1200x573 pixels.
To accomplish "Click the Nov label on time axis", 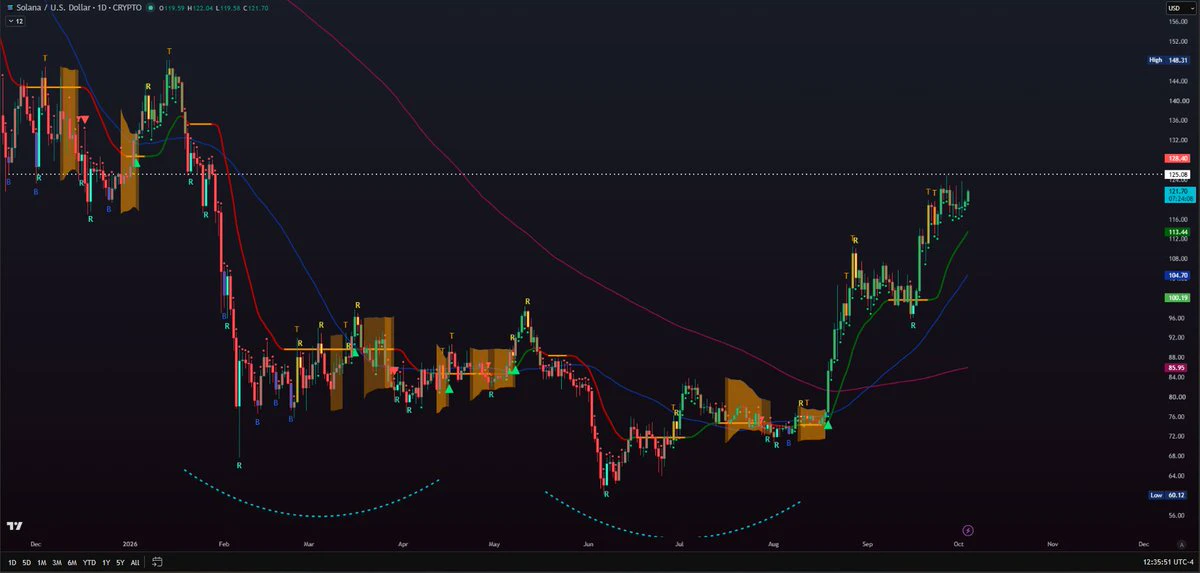I will tap(1052, 543).
